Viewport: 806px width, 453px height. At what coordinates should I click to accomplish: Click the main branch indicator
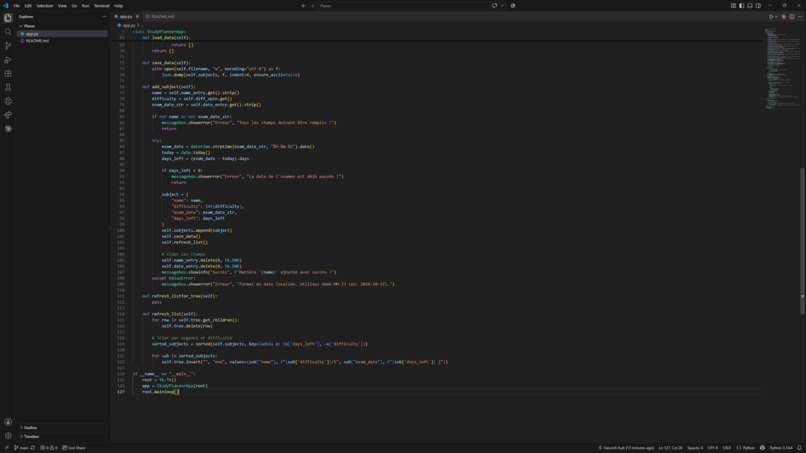pos(21,448)
